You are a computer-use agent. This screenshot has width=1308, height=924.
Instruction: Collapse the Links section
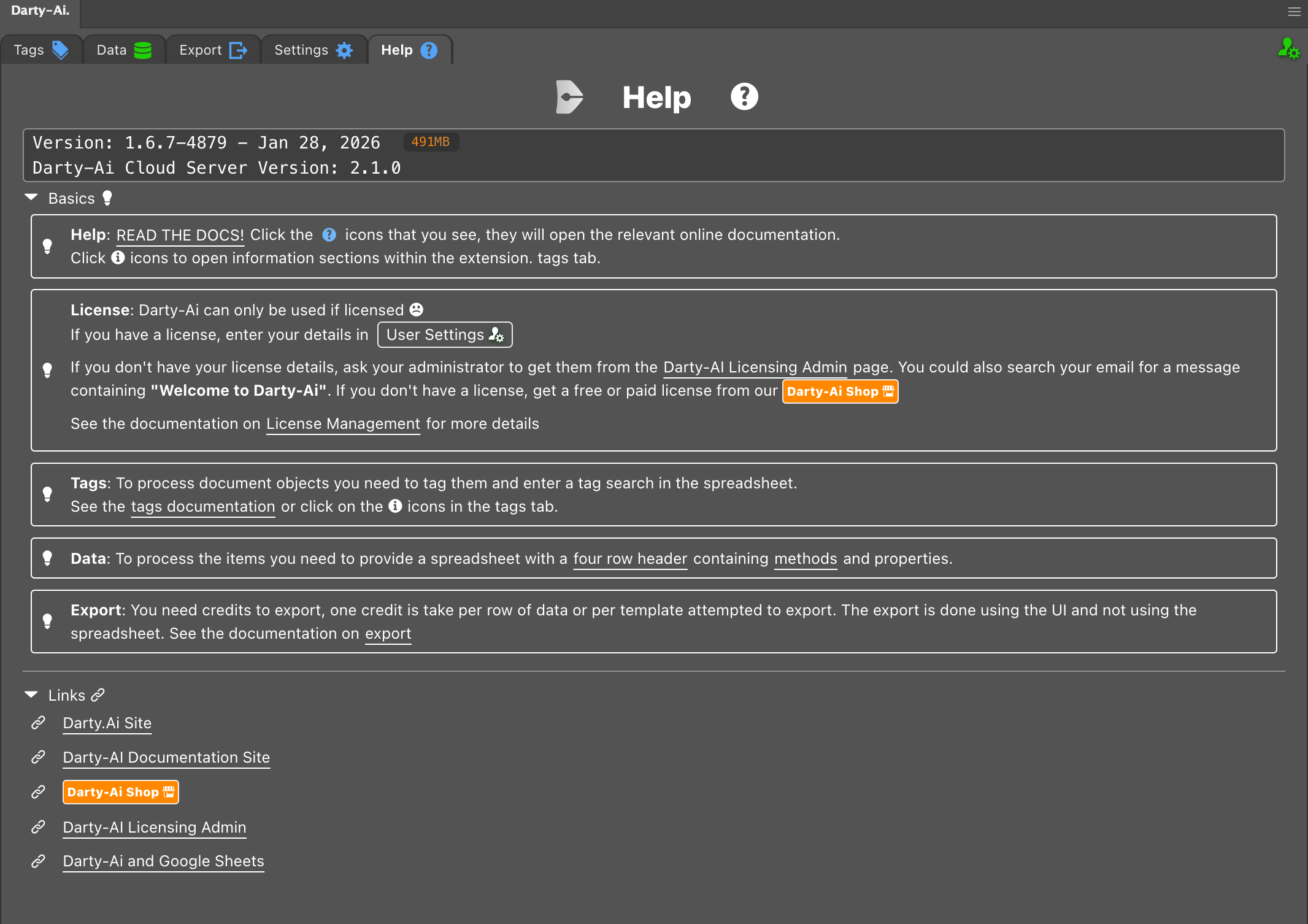tap(29, 694)
